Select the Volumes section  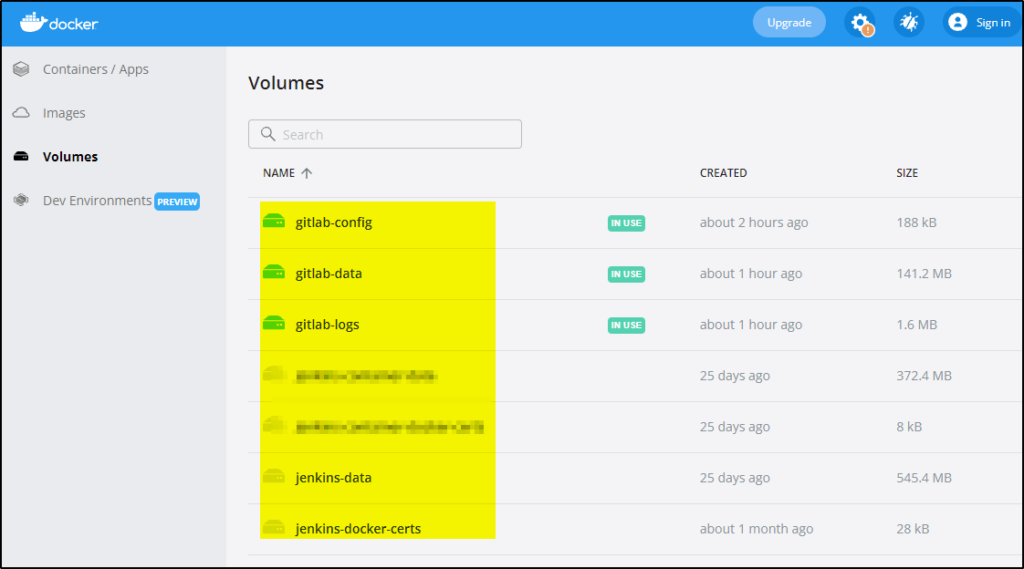point(70,157)
